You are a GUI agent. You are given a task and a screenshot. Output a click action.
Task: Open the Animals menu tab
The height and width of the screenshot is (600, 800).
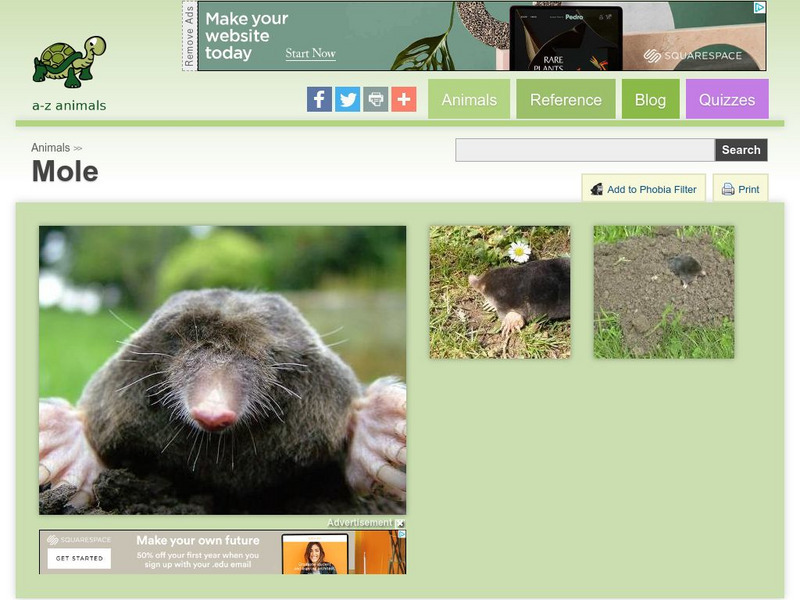coord(469,99)
